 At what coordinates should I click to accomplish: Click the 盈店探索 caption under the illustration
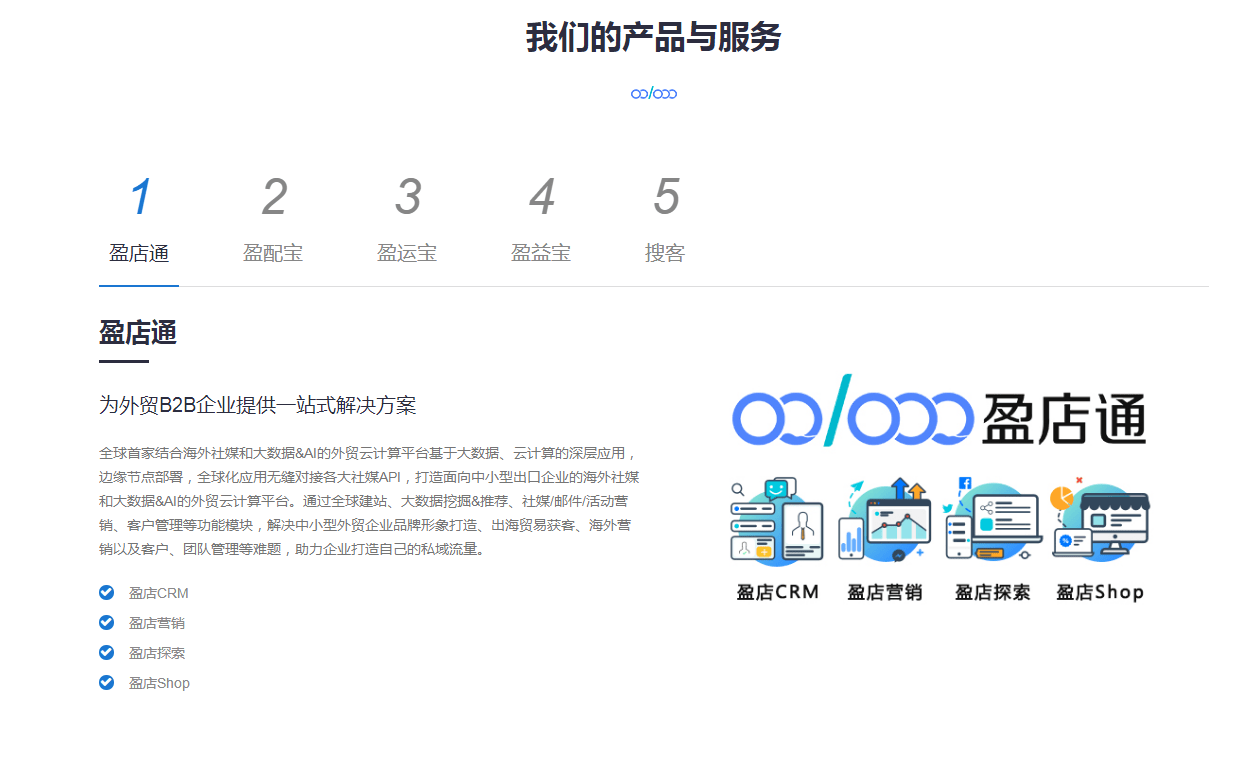tap(992, 592)
